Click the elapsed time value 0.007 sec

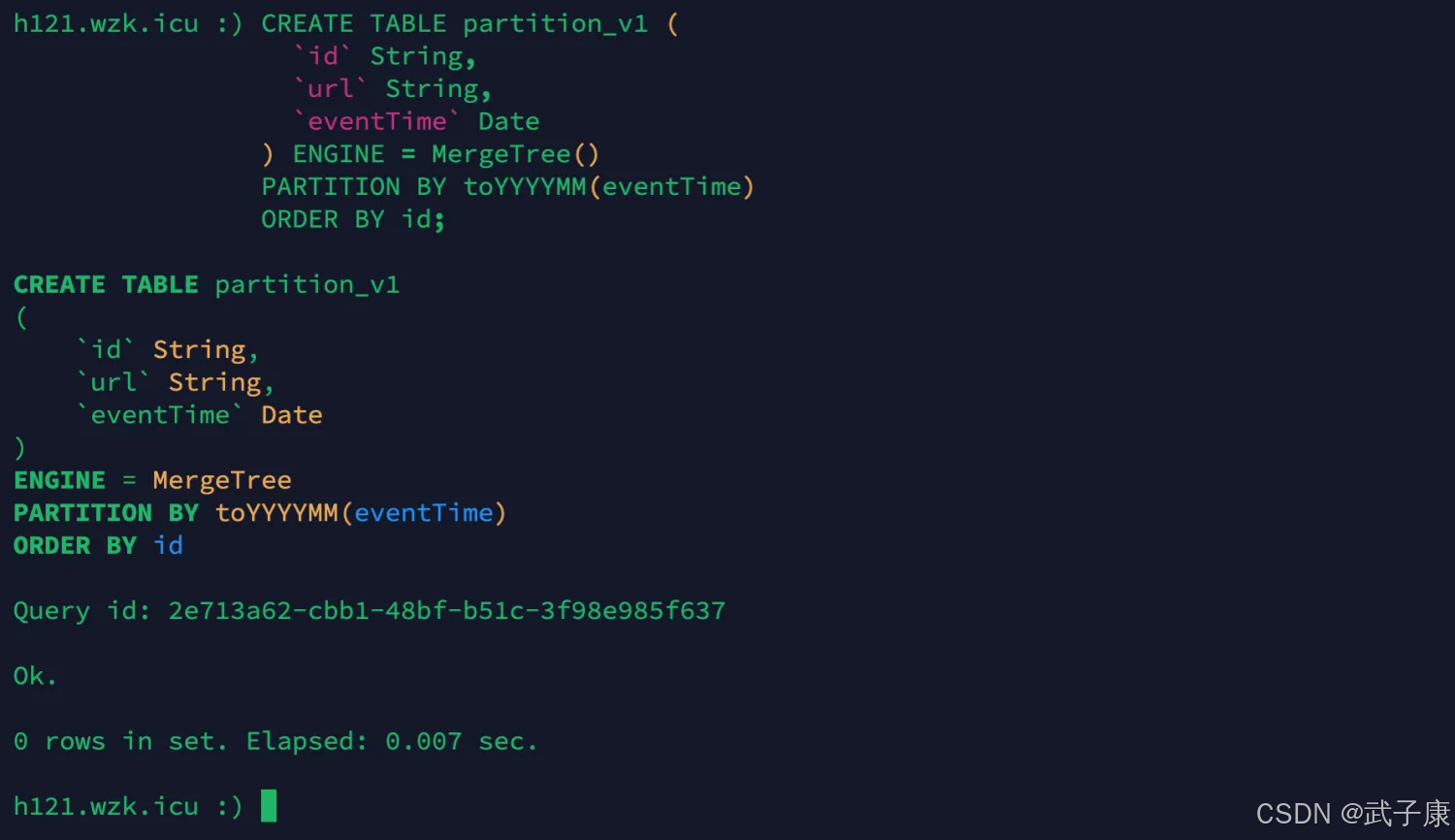point(461,742)
